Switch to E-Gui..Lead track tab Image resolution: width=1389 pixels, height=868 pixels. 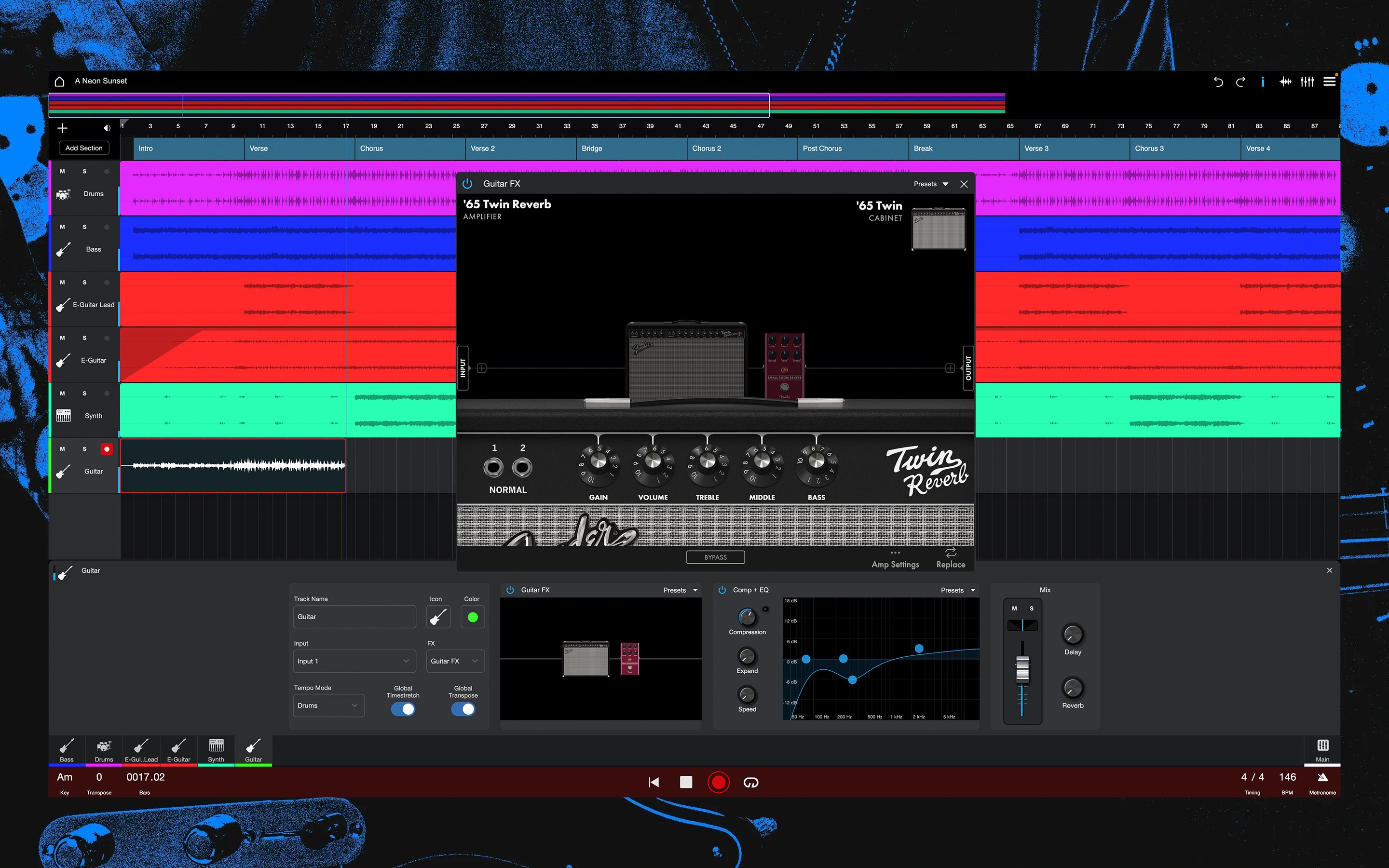coord(141,751)
